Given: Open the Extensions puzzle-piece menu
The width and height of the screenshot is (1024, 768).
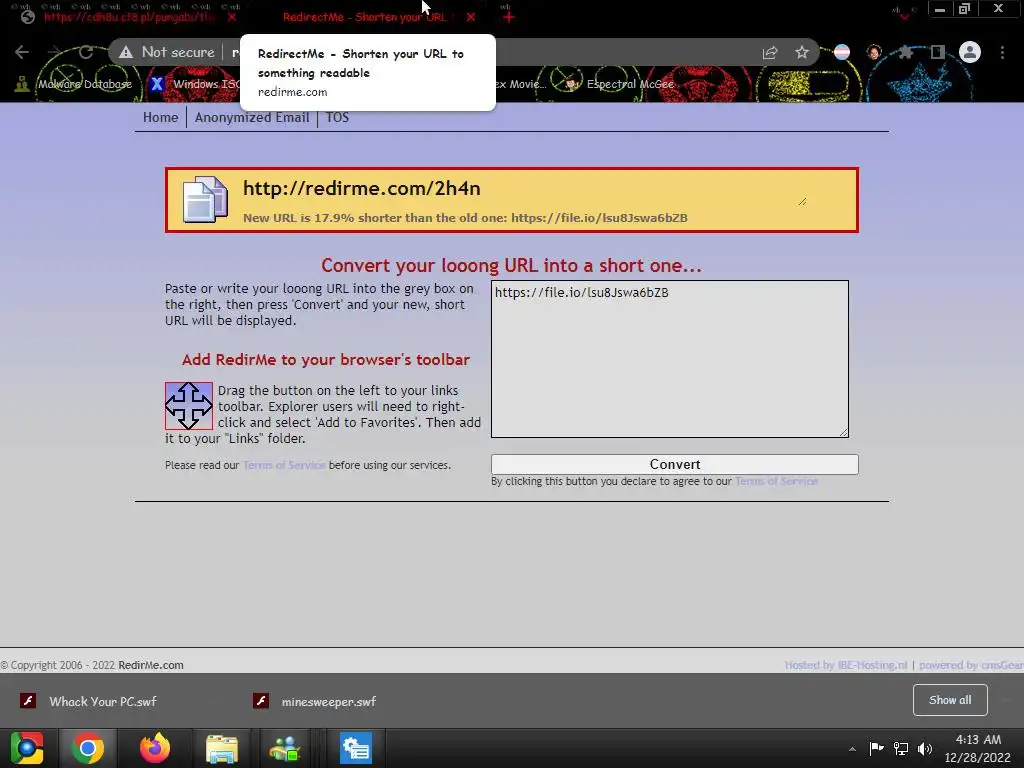Looking at the screenshot, I should 906,52.
